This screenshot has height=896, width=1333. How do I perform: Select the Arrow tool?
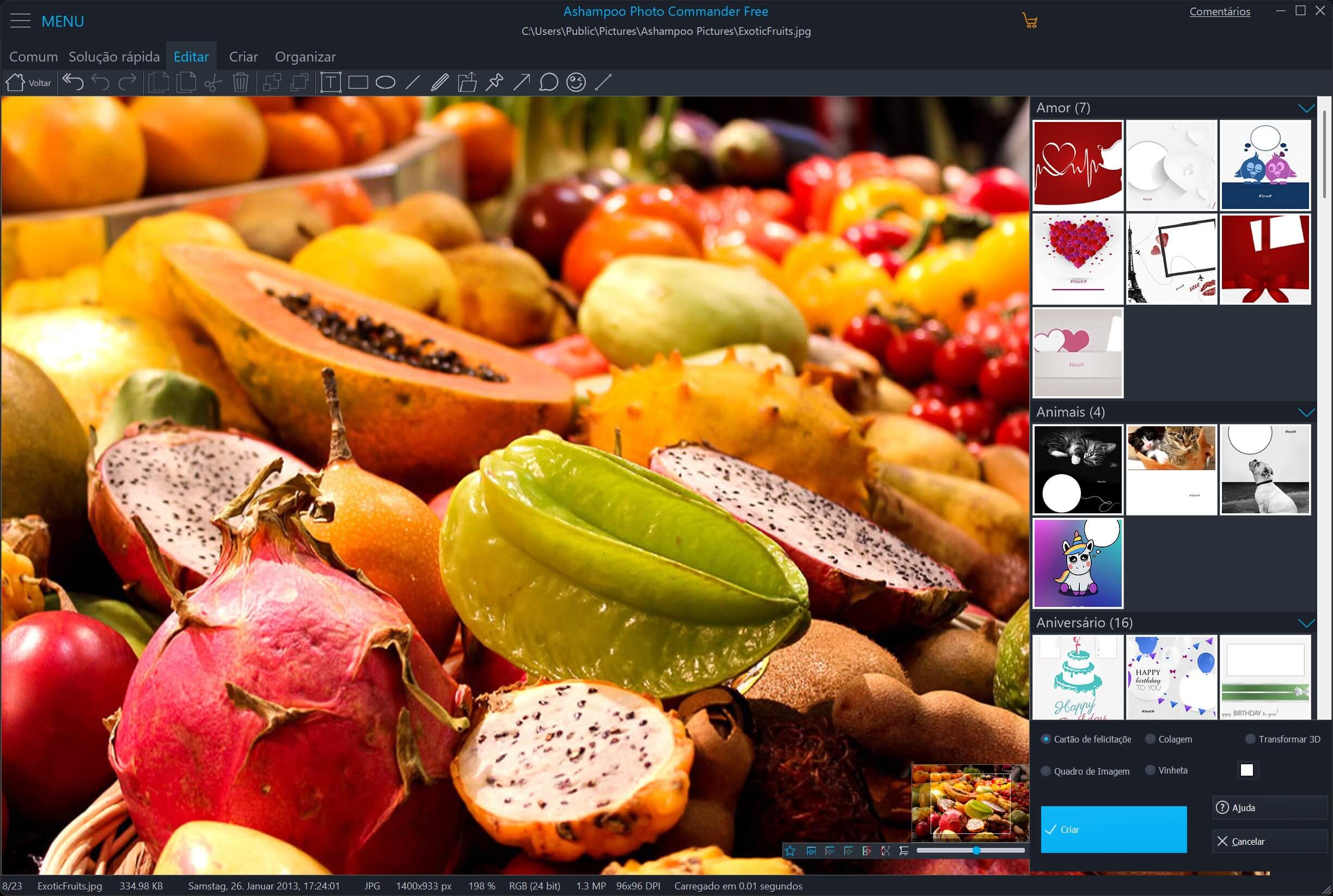coord(521,82)
